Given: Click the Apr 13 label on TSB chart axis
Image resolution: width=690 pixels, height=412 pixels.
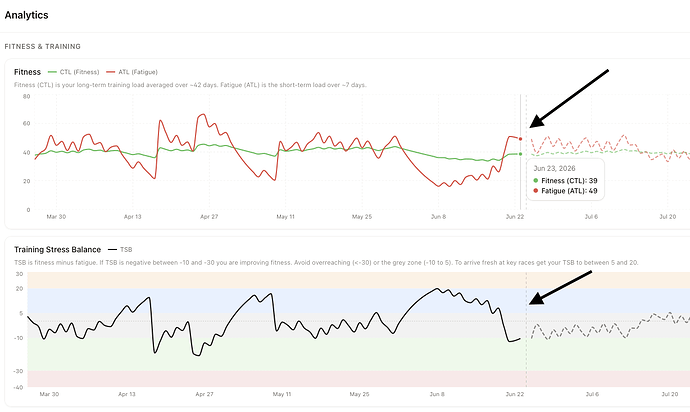Looking at the screenshot, I should [x=127, y=394].
